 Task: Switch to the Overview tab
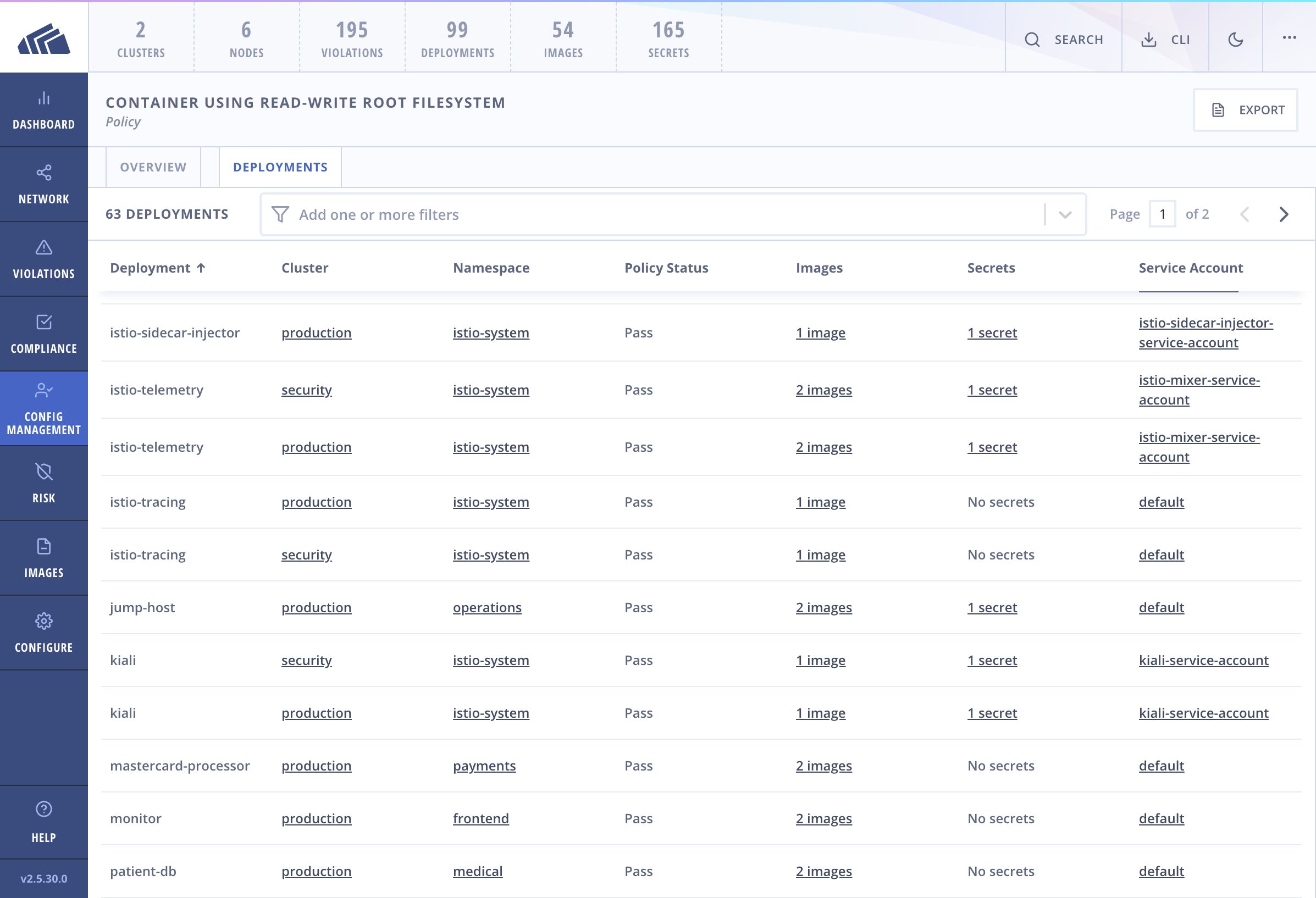pos(153,167)
